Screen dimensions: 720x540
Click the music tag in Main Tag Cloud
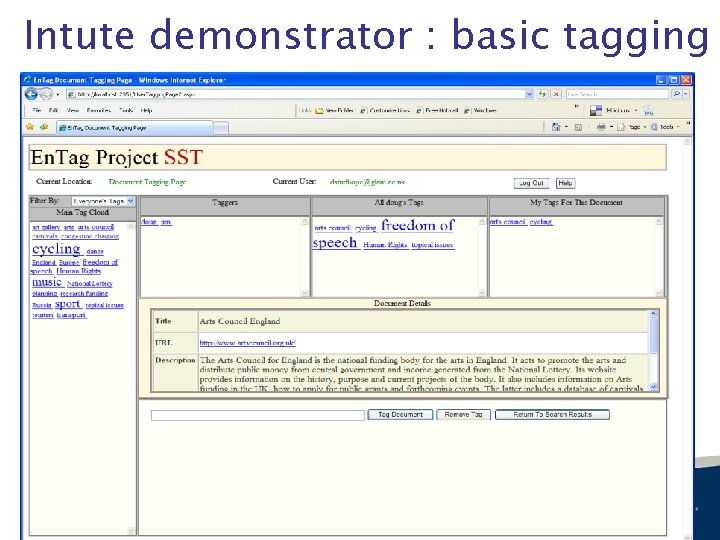tap(47, 282)
